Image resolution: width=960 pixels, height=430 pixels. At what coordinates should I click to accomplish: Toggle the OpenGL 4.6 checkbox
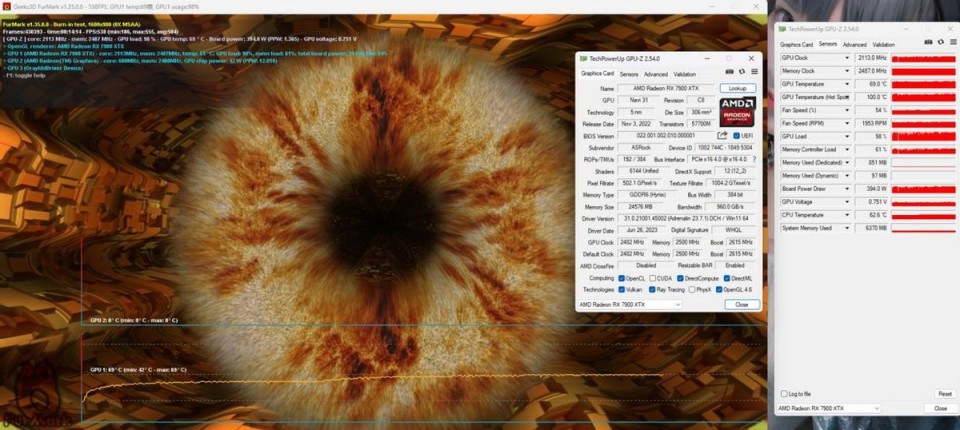(719, 289)
